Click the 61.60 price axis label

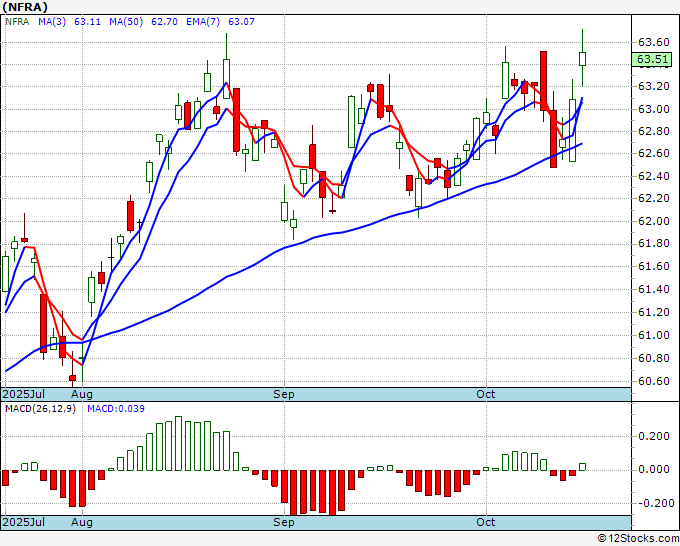click(654, 266)
